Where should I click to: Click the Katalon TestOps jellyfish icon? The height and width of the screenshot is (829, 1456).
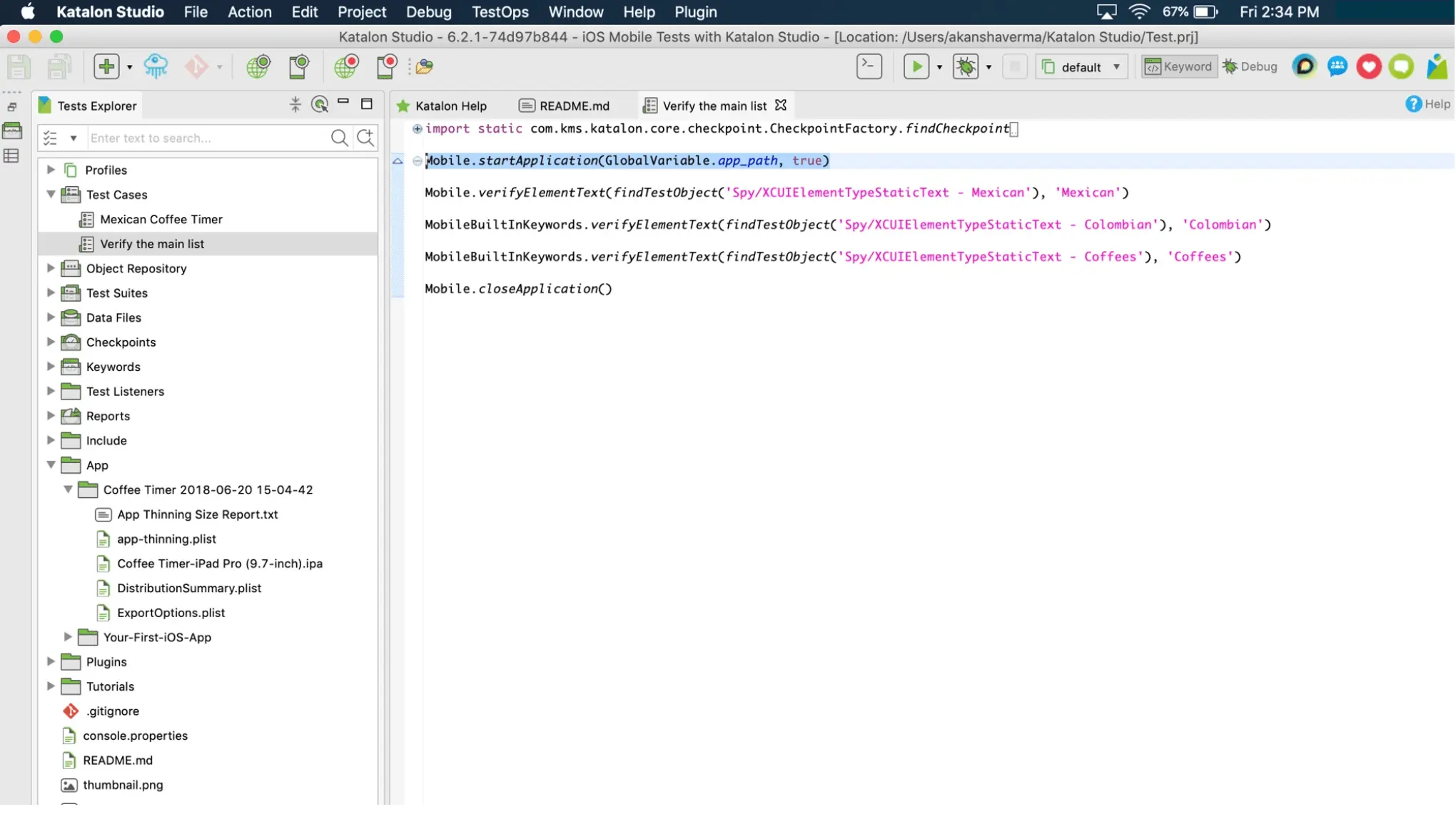(x=156, y=66)
